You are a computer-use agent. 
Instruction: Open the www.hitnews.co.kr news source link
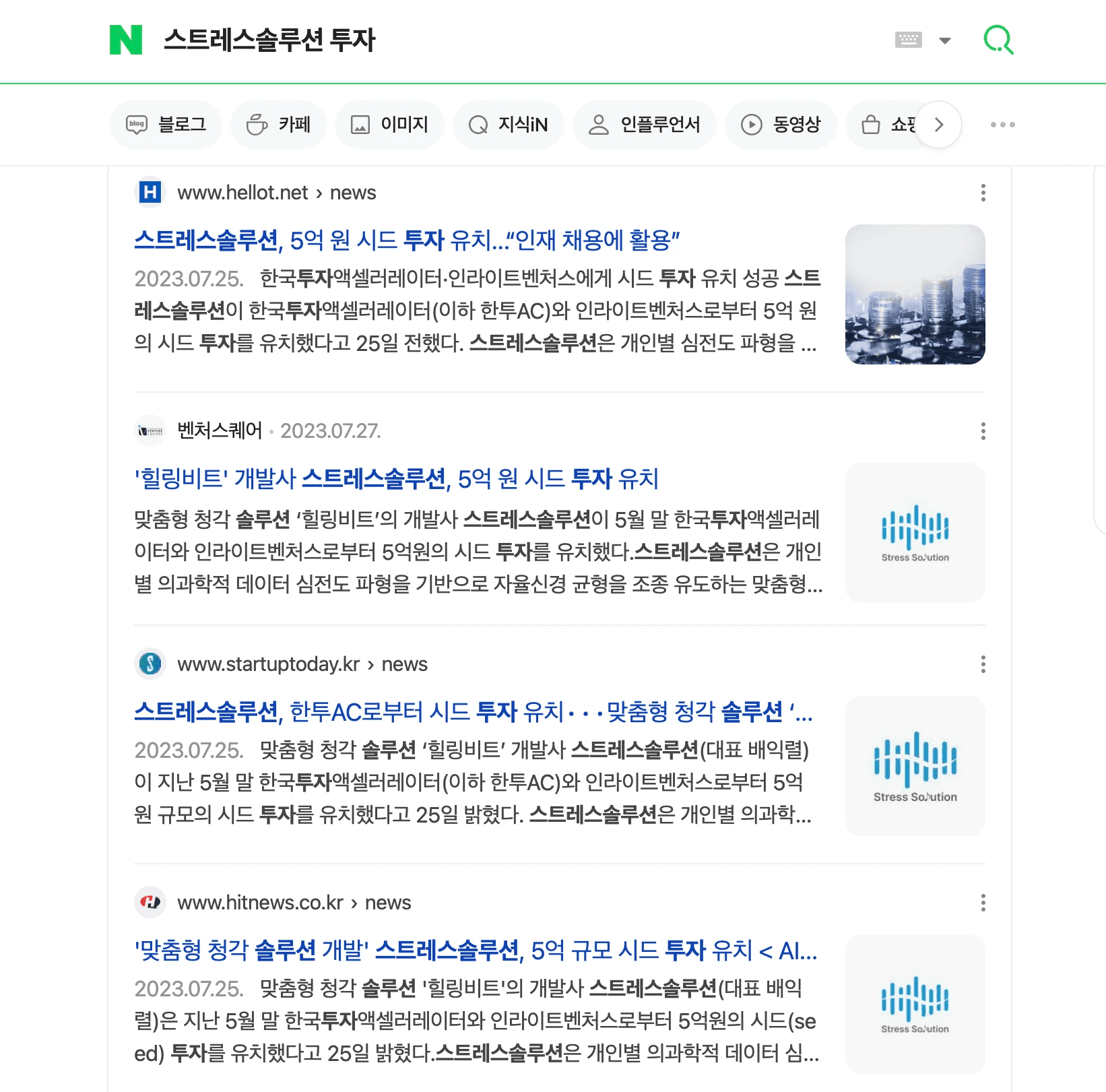pyautogui.click(x=294, y=903)
